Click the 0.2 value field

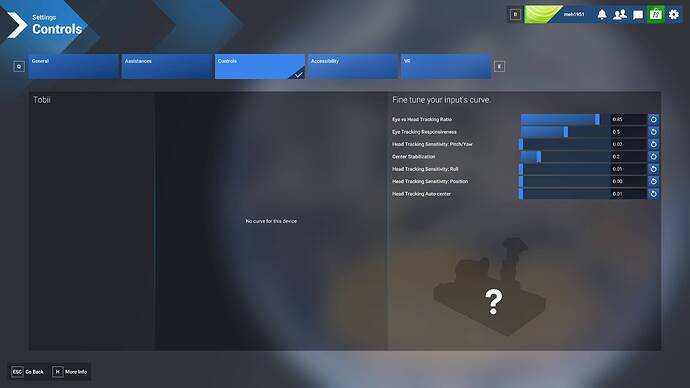628,157
